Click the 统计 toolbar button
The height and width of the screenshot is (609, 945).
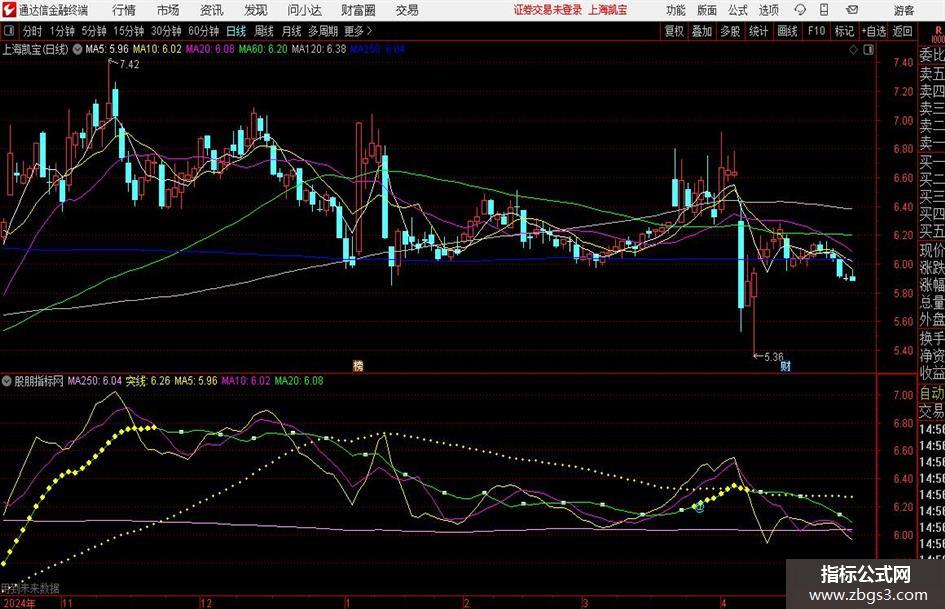click(x=758, y=31)
